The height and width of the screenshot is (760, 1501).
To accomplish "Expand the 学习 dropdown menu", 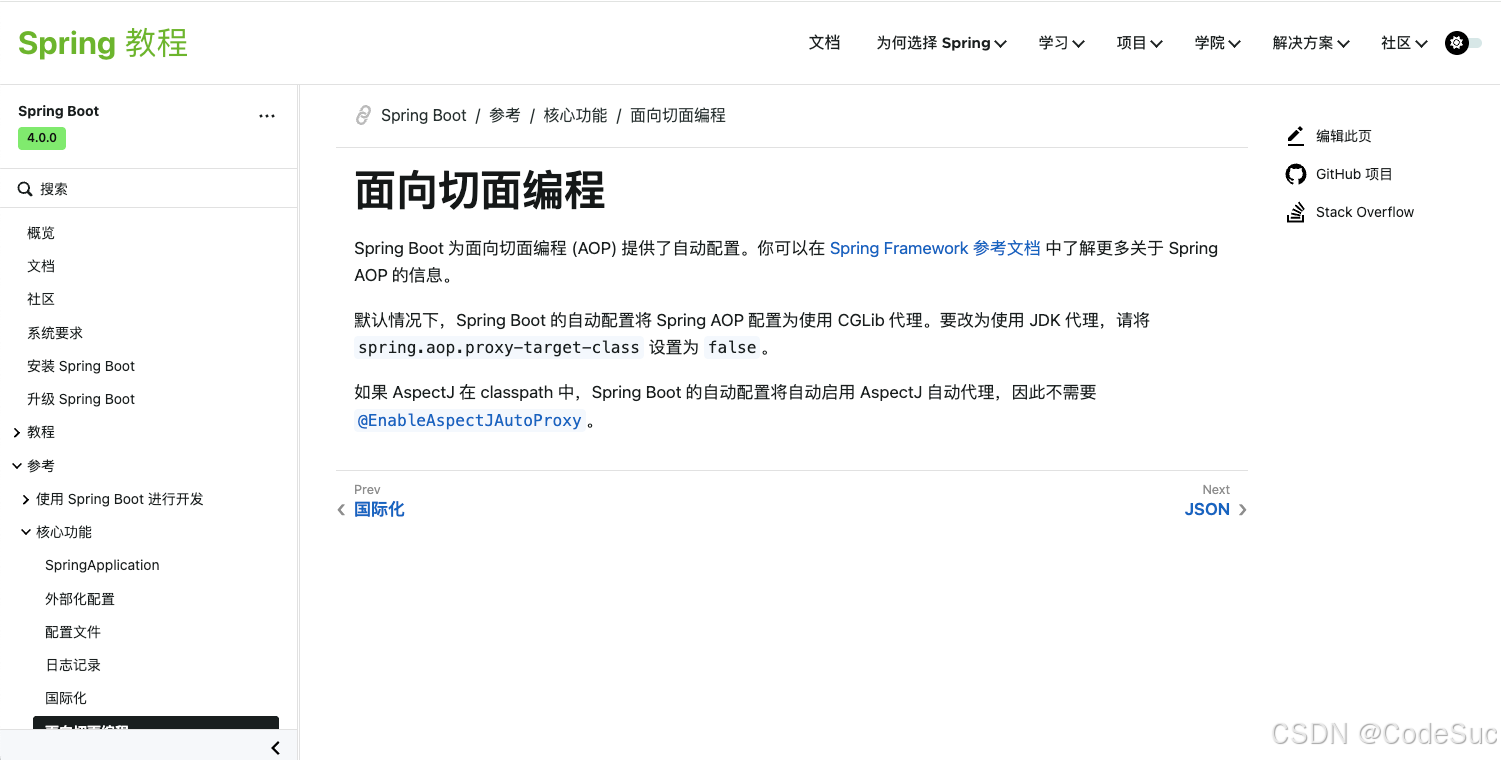I will 1061,43.
